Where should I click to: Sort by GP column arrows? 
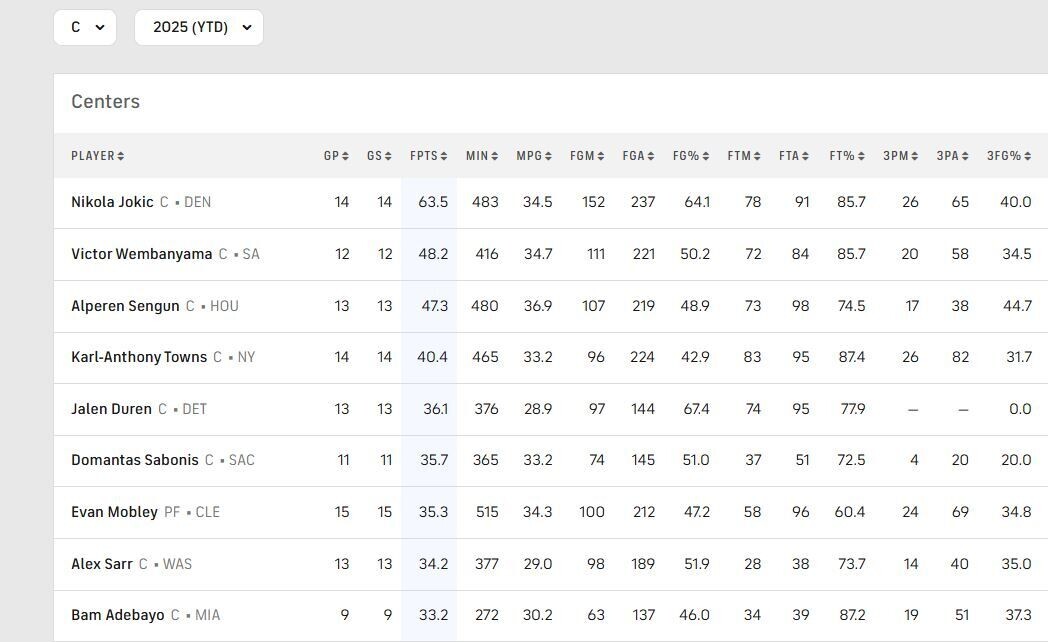tap(345, 156)
